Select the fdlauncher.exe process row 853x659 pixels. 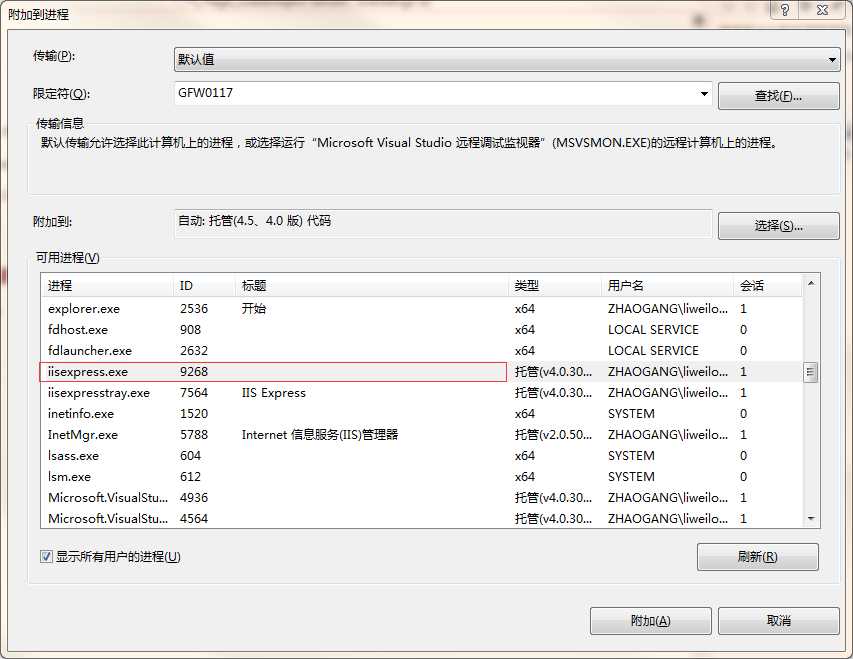point(422,350)
